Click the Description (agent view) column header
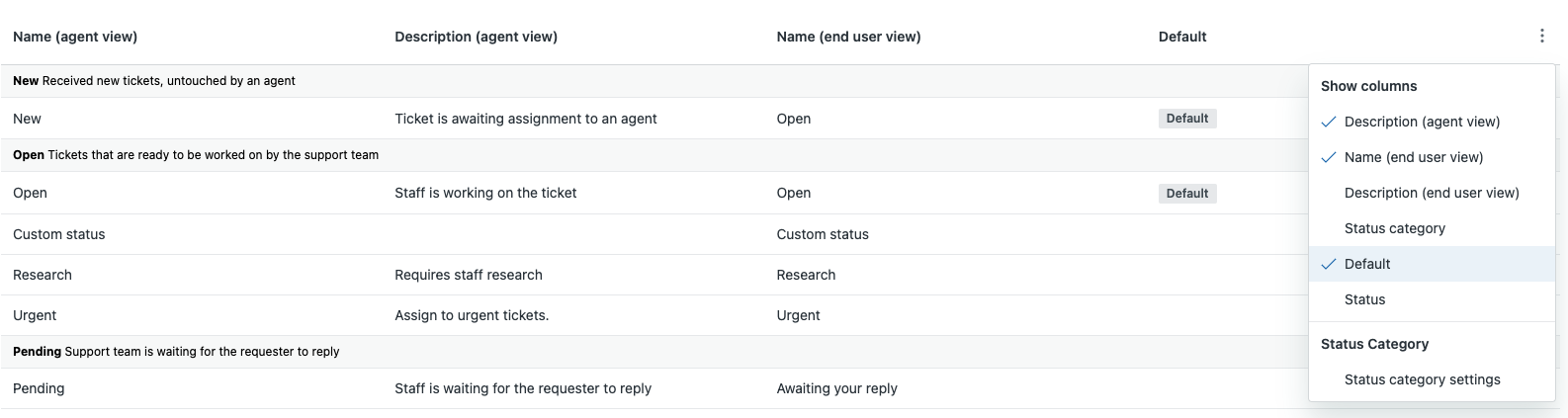 click(476, 37)
